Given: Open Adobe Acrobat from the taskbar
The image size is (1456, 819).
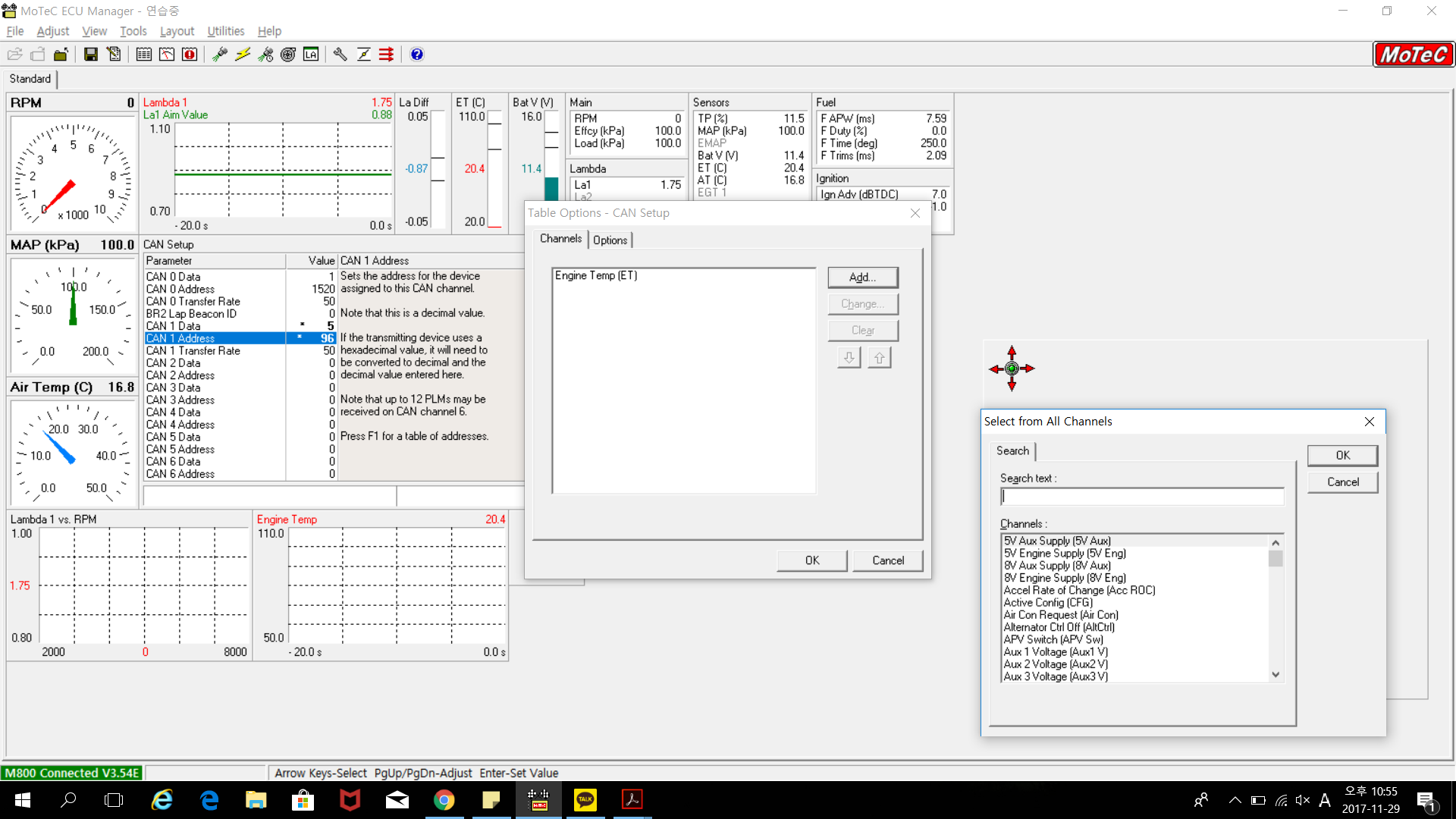Looking at the screenshot, I should (632, 800).
